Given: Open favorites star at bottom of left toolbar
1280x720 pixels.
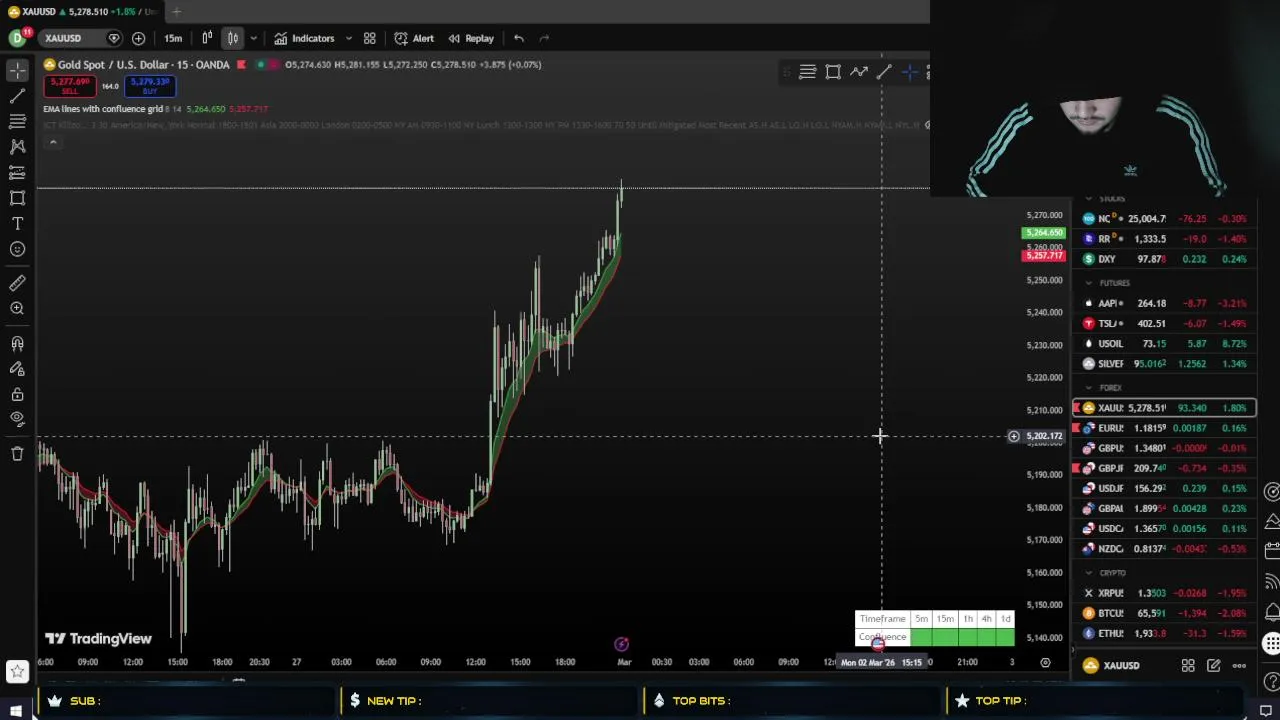Looking at the screenshot, I should pyautogui.click(x=17, y=671).
